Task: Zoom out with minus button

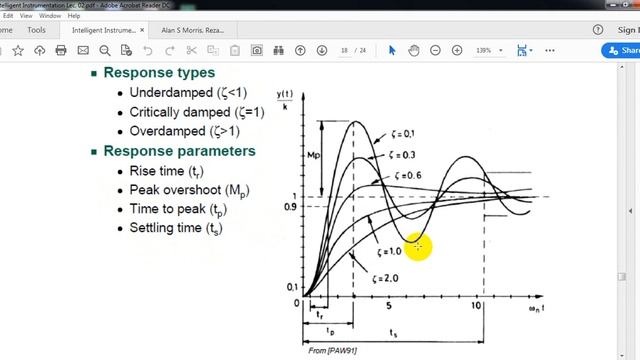Action: pos(435,51)
